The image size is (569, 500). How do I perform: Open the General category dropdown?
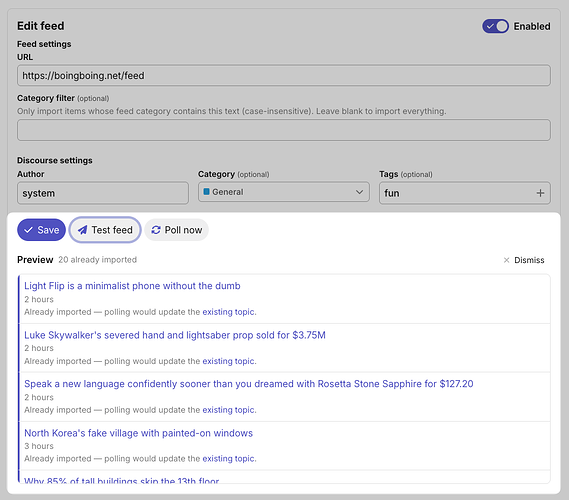point(283,192)
